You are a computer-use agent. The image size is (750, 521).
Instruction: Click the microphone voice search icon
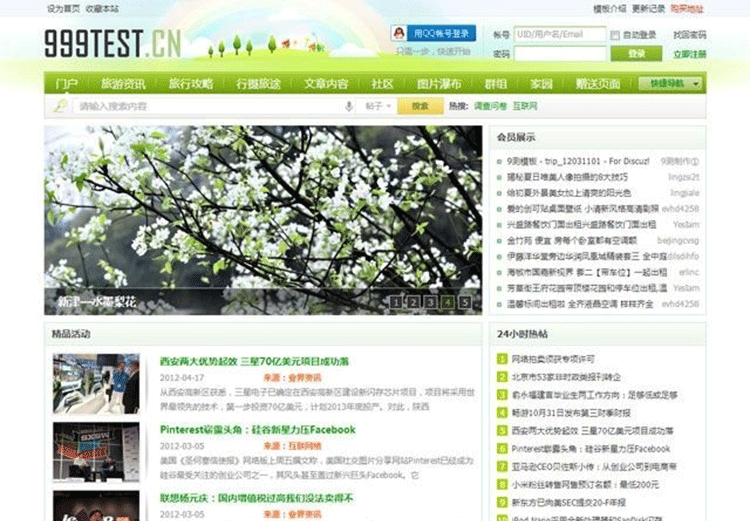point(349,106)
